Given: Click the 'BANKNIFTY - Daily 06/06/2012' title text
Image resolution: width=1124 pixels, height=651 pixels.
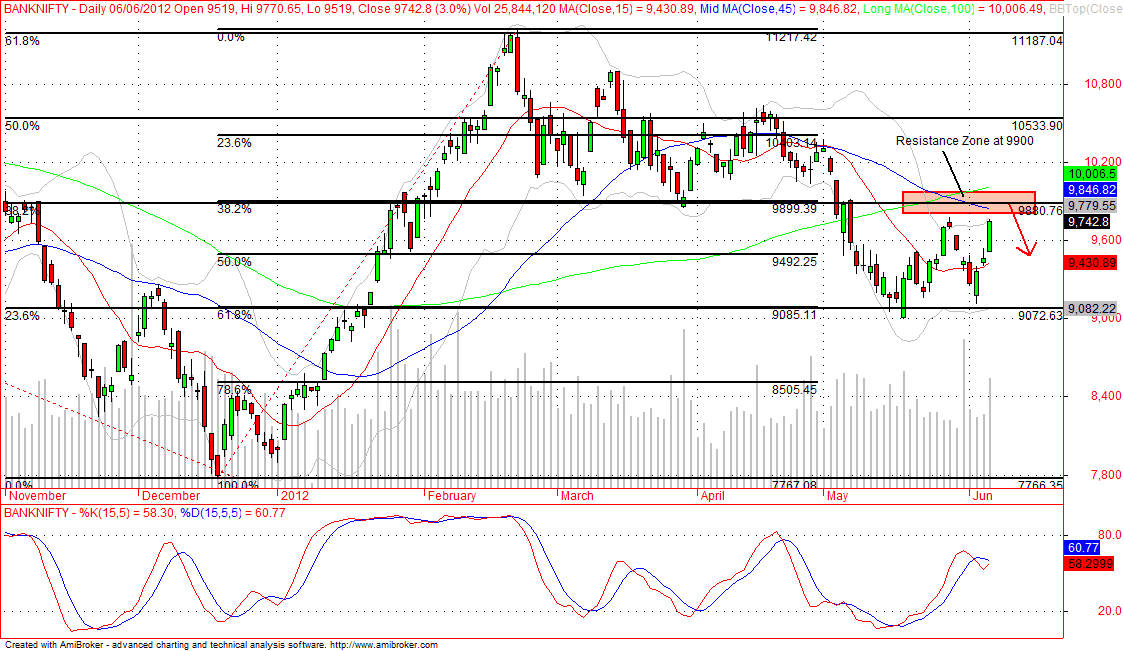Looking at the screenshot, I should 88,9.
